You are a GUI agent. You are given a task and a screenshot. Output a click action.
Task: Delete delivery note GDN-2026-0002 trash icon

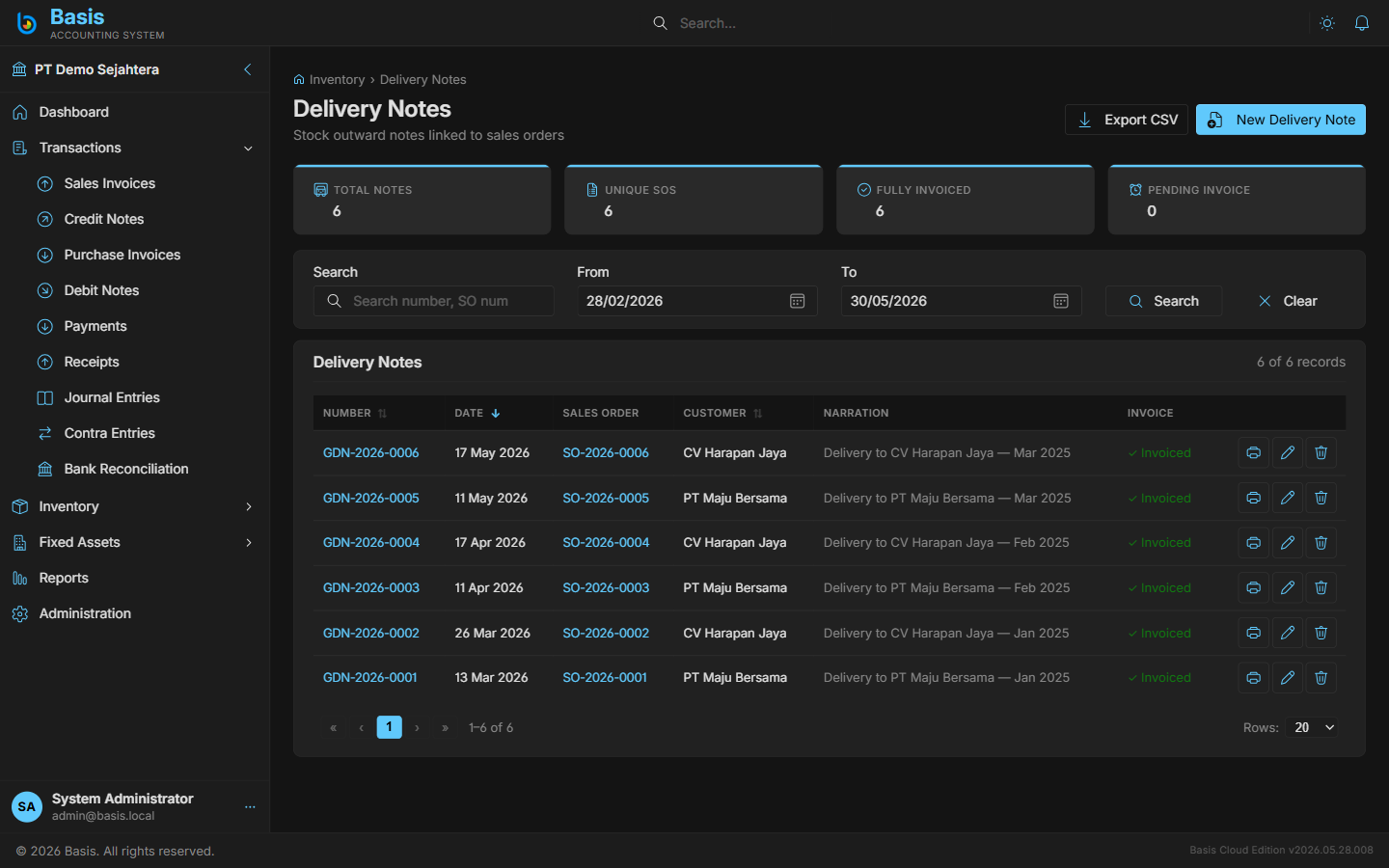tap(1321, 633)
